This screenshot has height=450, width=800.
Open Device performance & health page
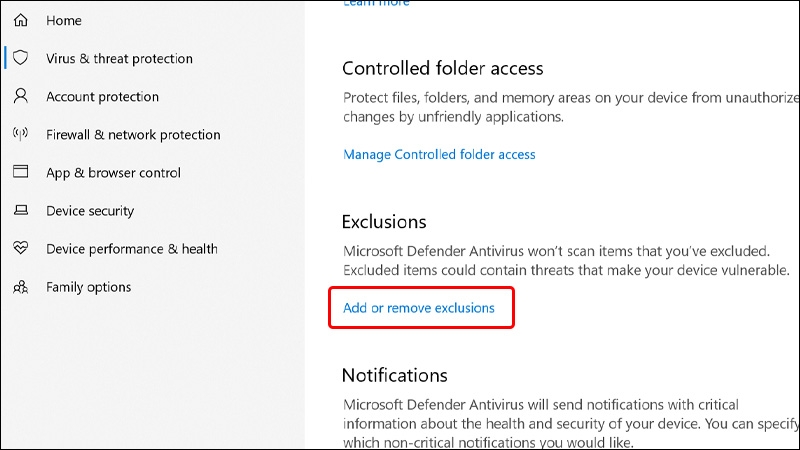click(132, 249)
